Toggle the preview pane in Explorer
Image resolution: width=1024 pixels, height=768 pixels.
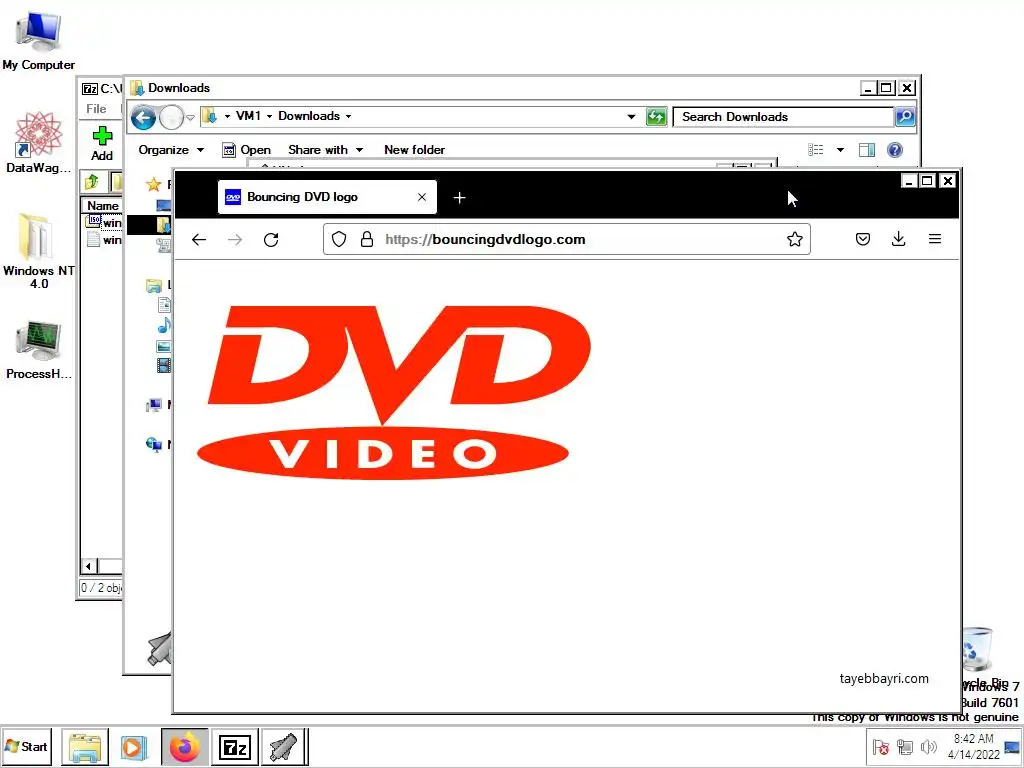point(867,150)
